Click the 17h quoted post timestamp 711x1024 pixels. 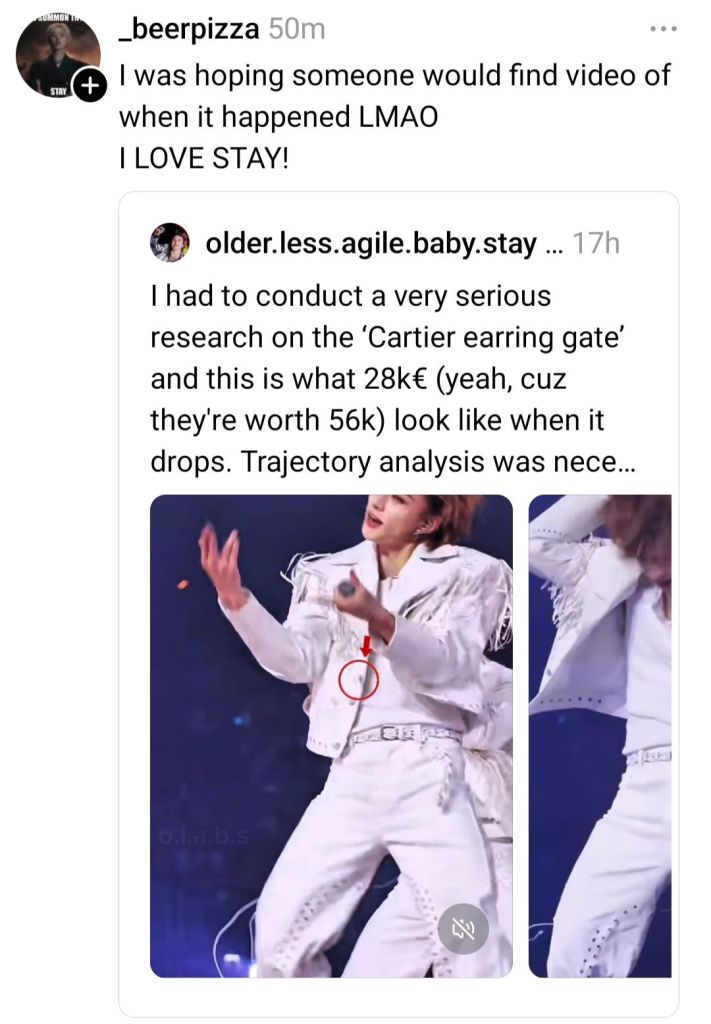point(599,244)
